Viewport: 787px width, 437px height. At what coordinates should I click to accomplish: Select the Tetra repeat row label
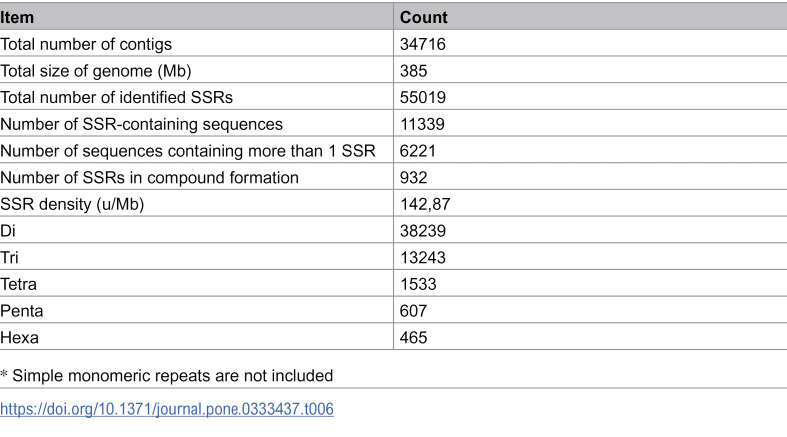19,284
